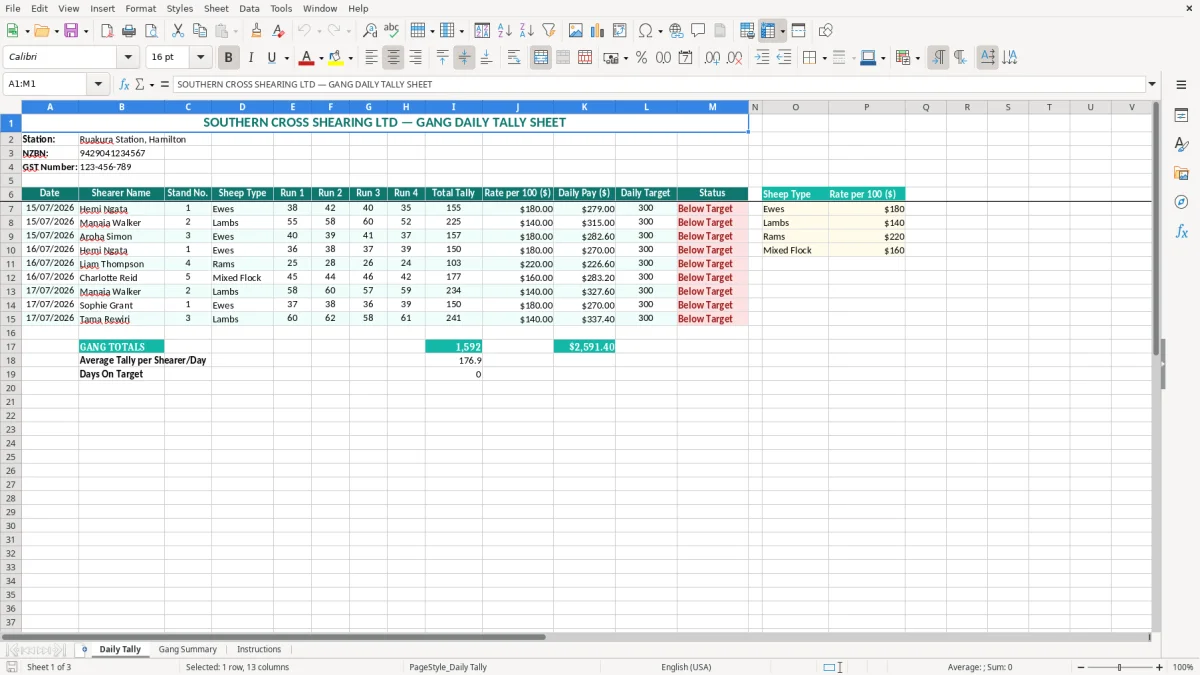Insert a pivot table
This screenshot has width=1200, height=675.
[x=620, y=31]
